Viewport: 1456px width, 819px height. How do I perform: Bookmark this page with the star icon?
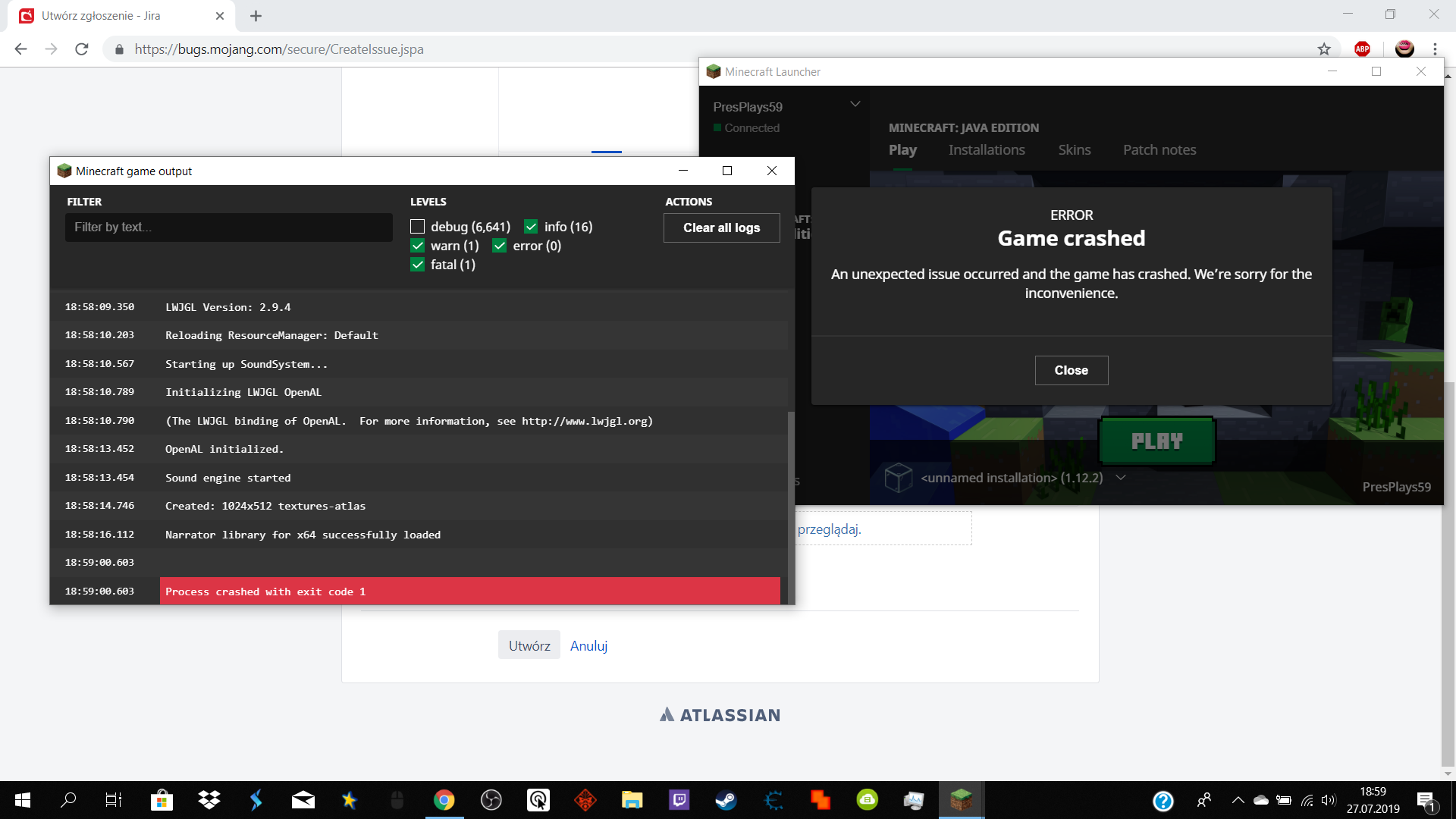1324,49
